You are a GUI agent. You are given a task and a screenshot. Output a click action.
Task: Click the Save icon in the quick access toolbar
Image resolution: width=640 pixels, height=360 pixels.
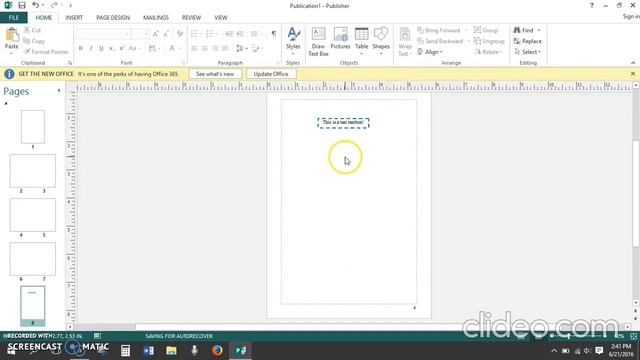(x=22, y=5)
